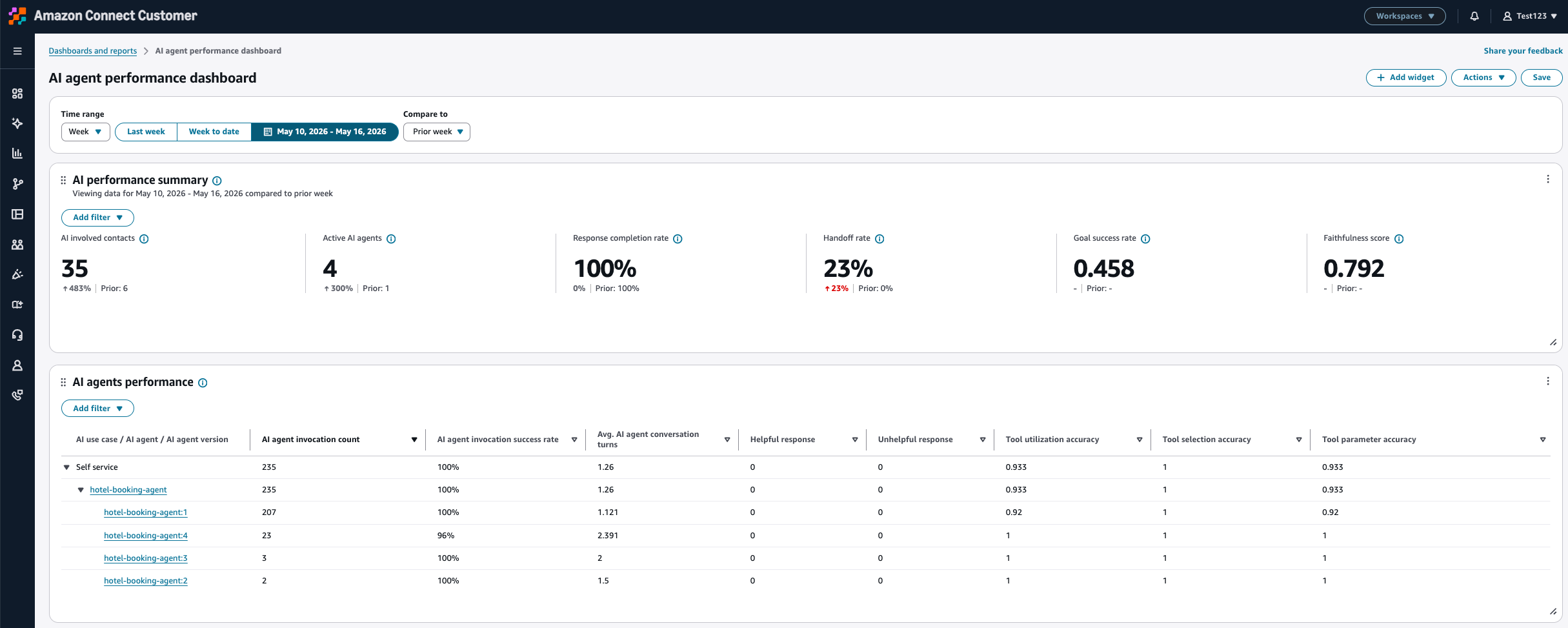Select the Last week tab
The image size is (1568, 628).
[146, 132]
